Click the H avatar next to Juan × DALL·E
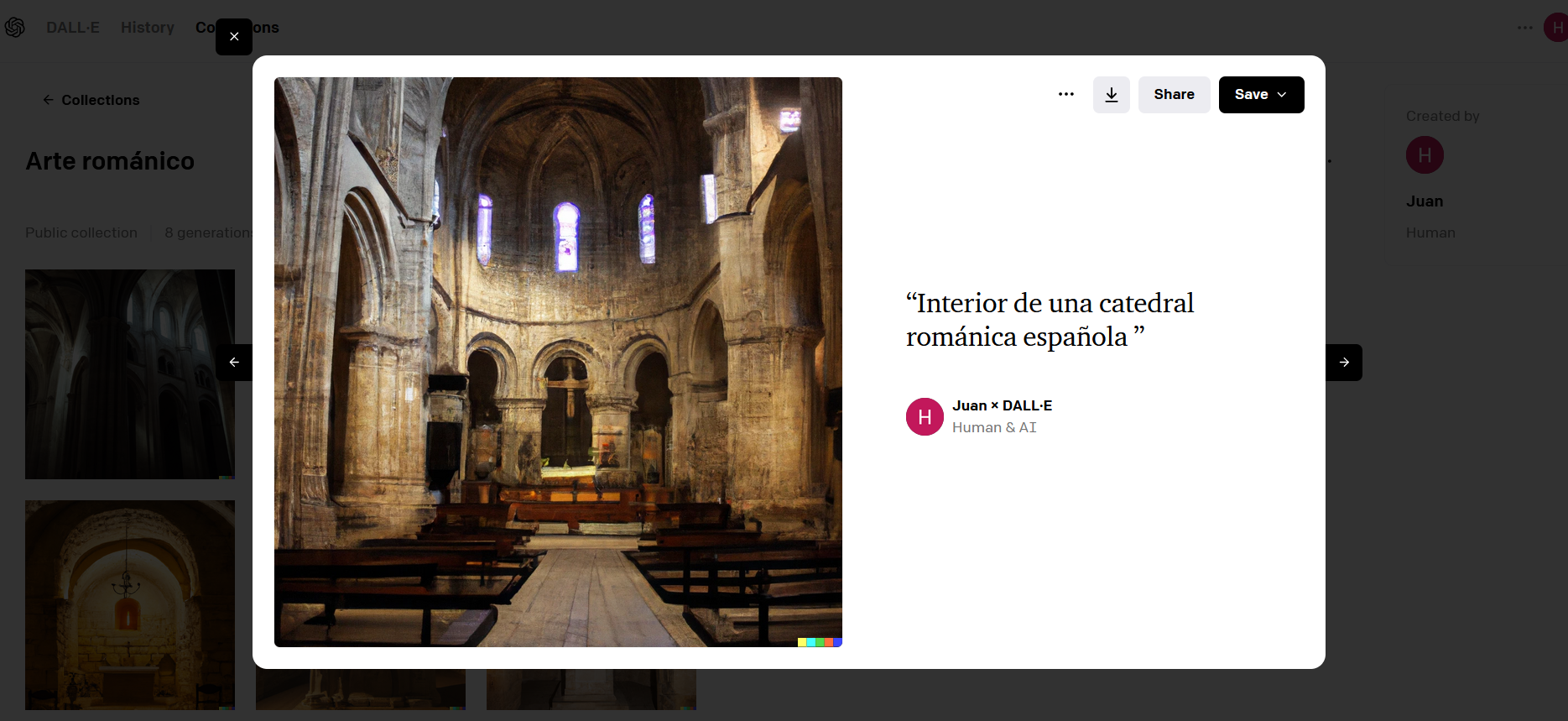Screen dimensions: 1568x721 (x=925, y=417)
